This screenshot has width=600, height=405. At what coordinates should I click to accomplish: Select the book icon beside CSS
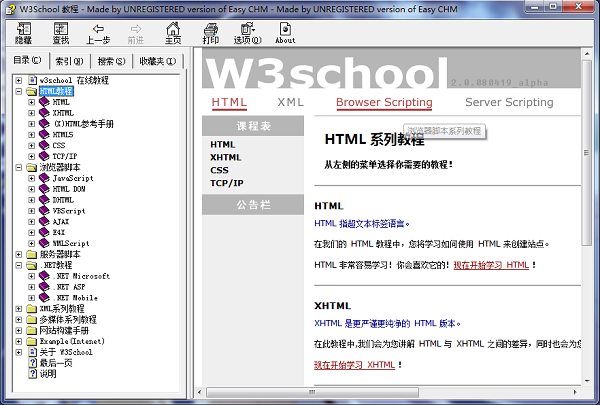(44, 145)
